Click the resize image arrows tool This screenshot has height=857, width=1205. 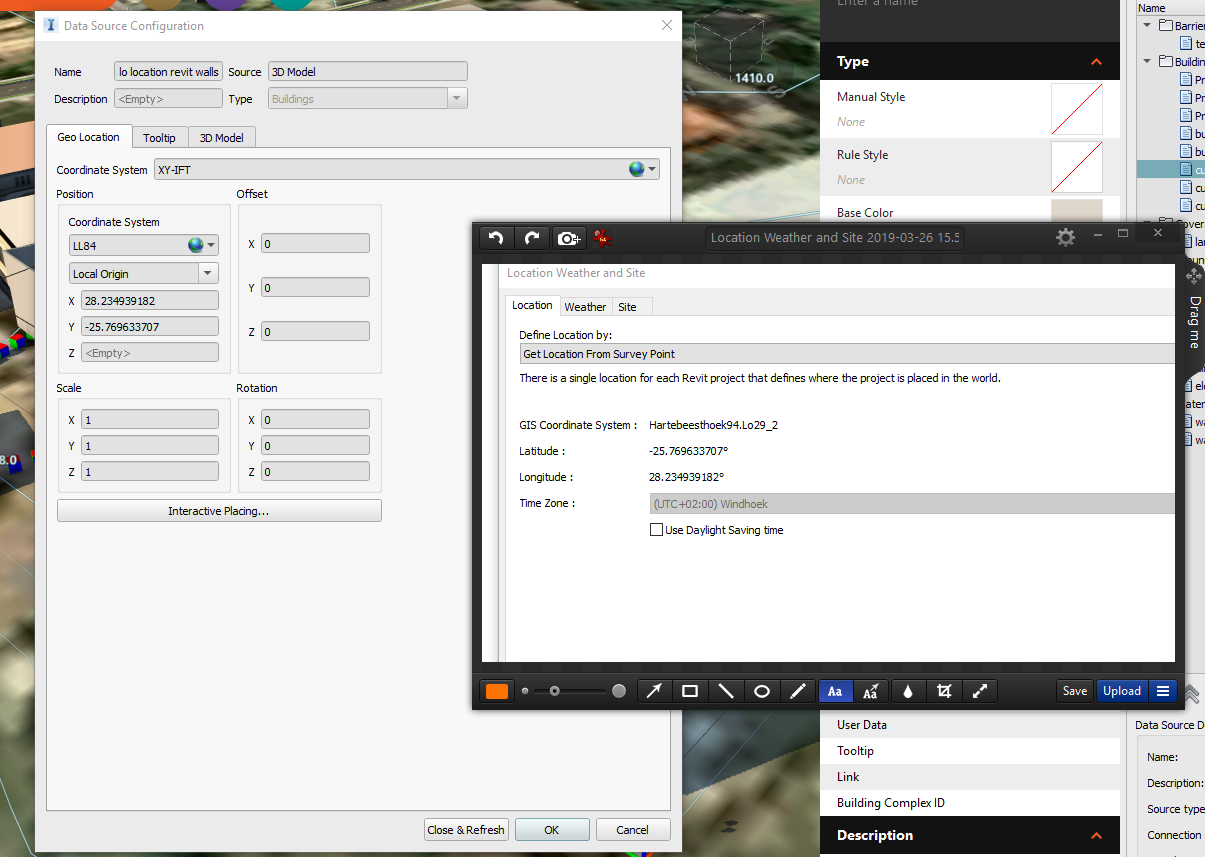click(x=980, y=691)
